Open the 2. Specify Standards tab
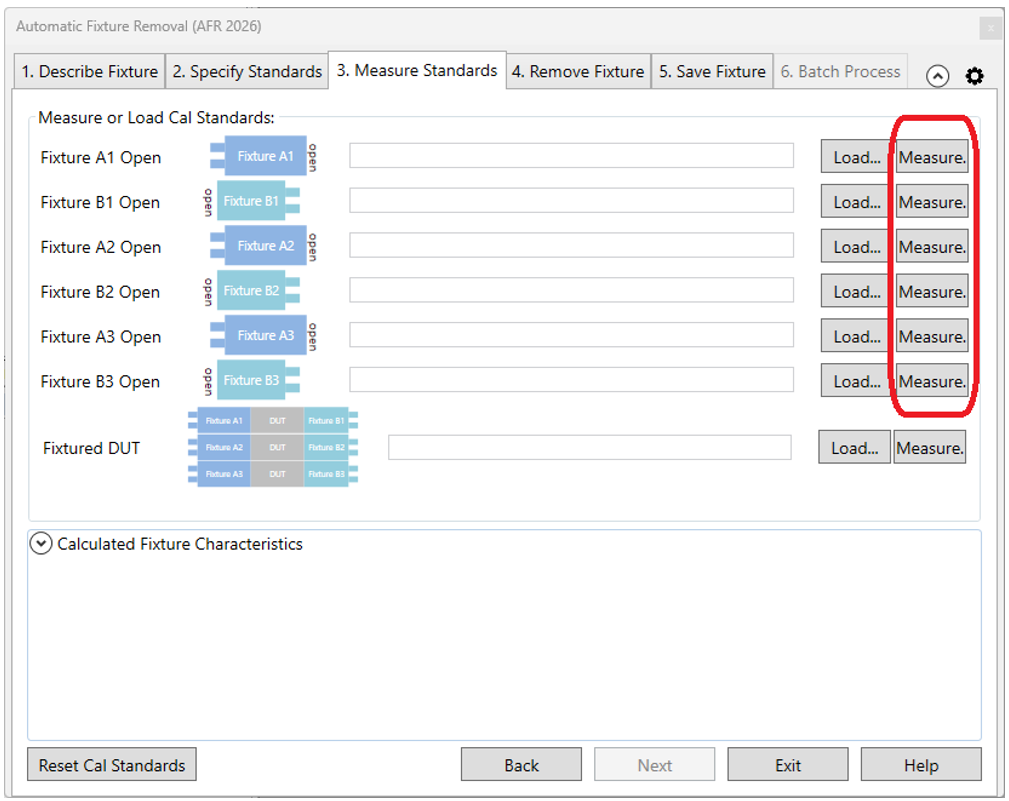The height and width of the screenshot is (801, 1009). [x=246, y=72]
